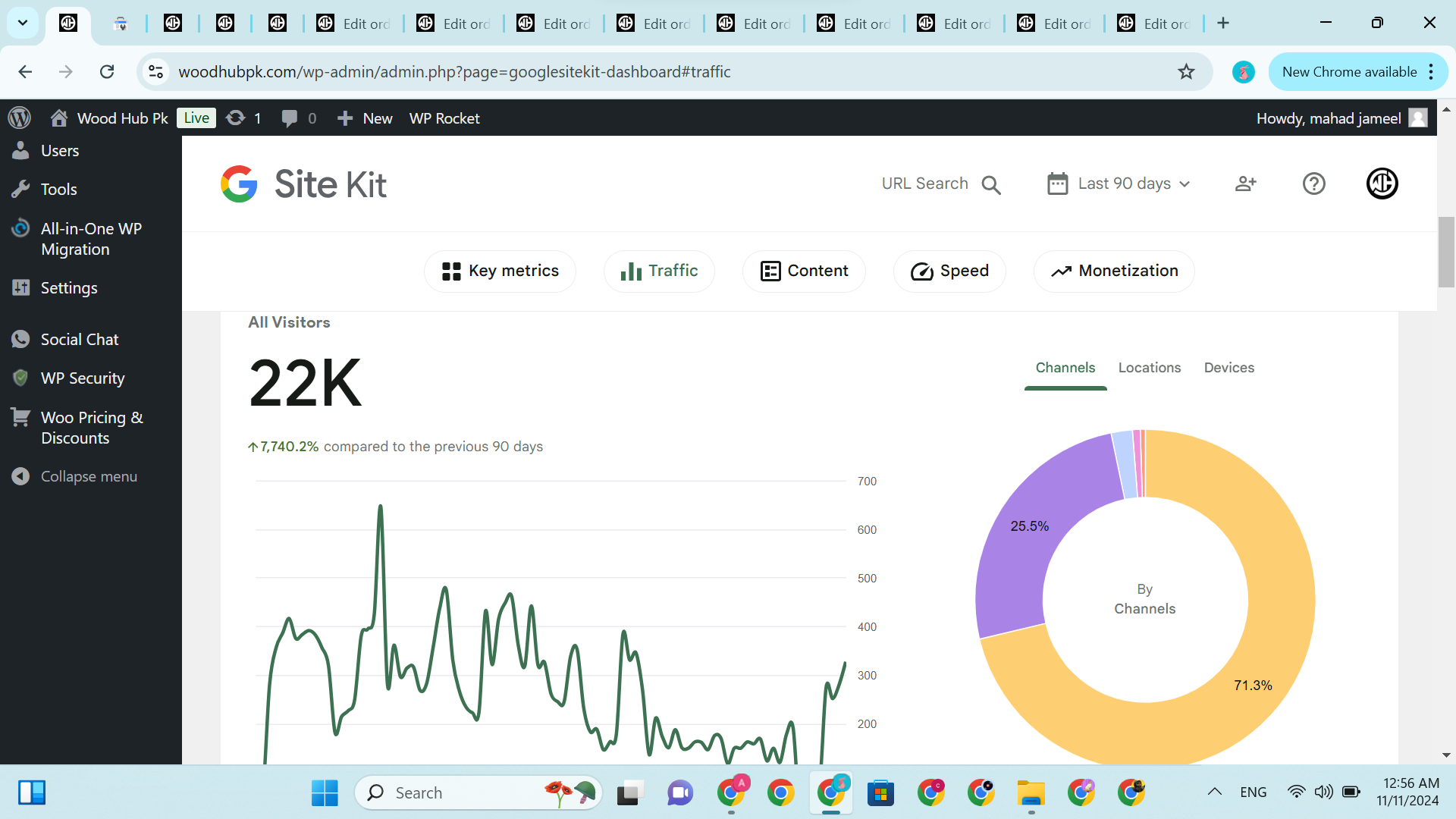Open the comments bubble in the admin bar
Viewport: 1456px width, 819px height.
tap(289, 118)
